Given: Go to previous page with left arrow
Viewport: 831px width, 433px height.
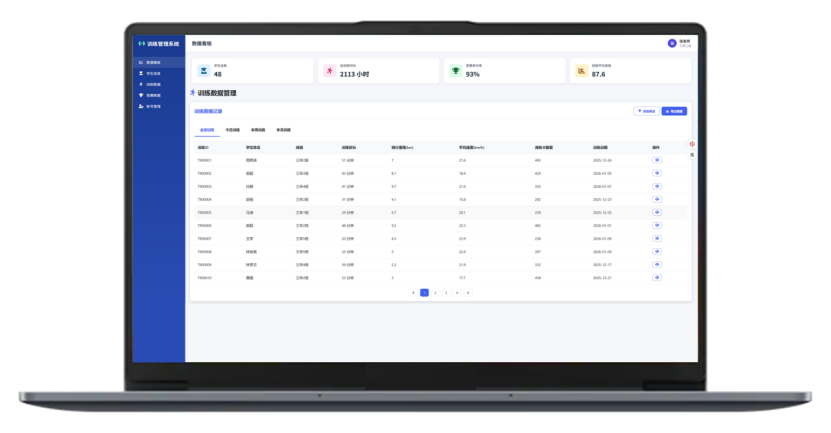Looking at the screenshot, I should pos(413,293).
